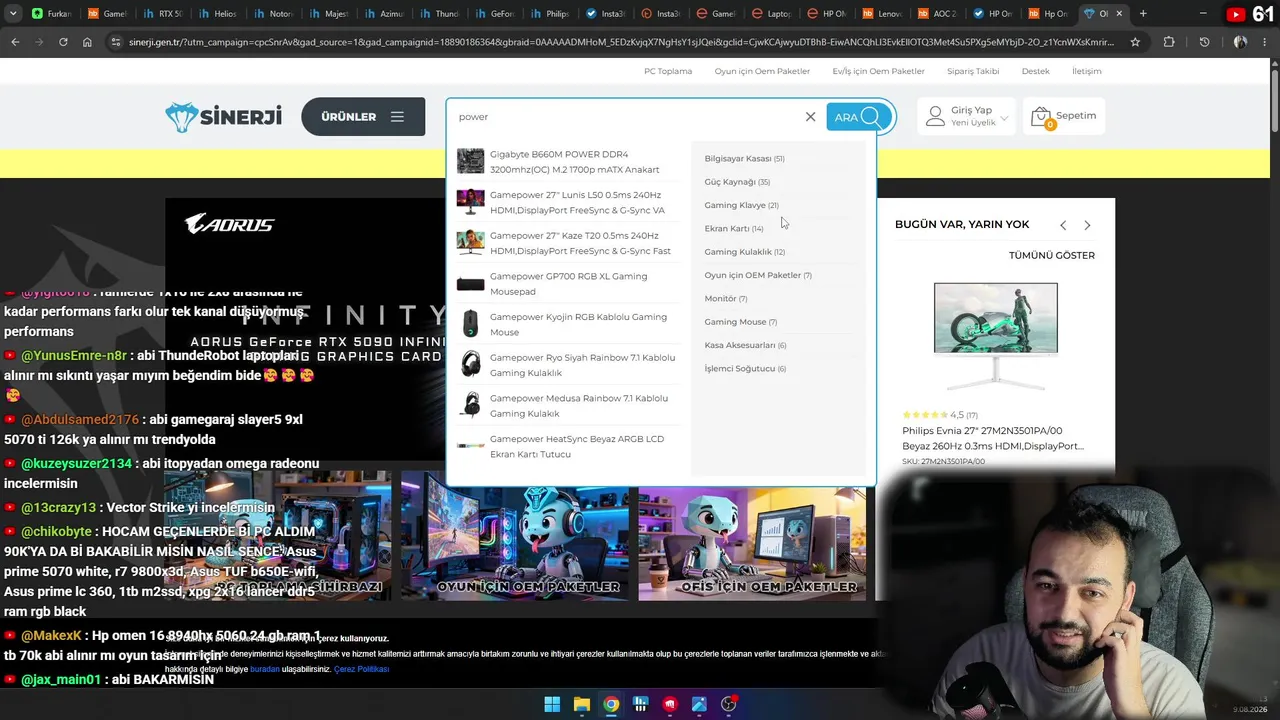Select the Güç Kaynağı (35) category
Viewport: 1280px width, 720px height.
(x=737, y=182)
